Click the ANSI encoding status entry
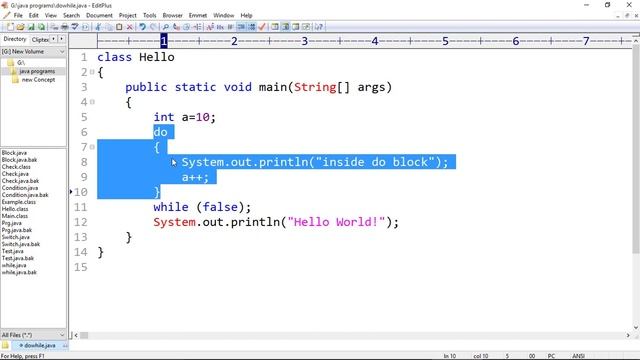Viewport: 640px width, 360px height. [x=578, y=356]
